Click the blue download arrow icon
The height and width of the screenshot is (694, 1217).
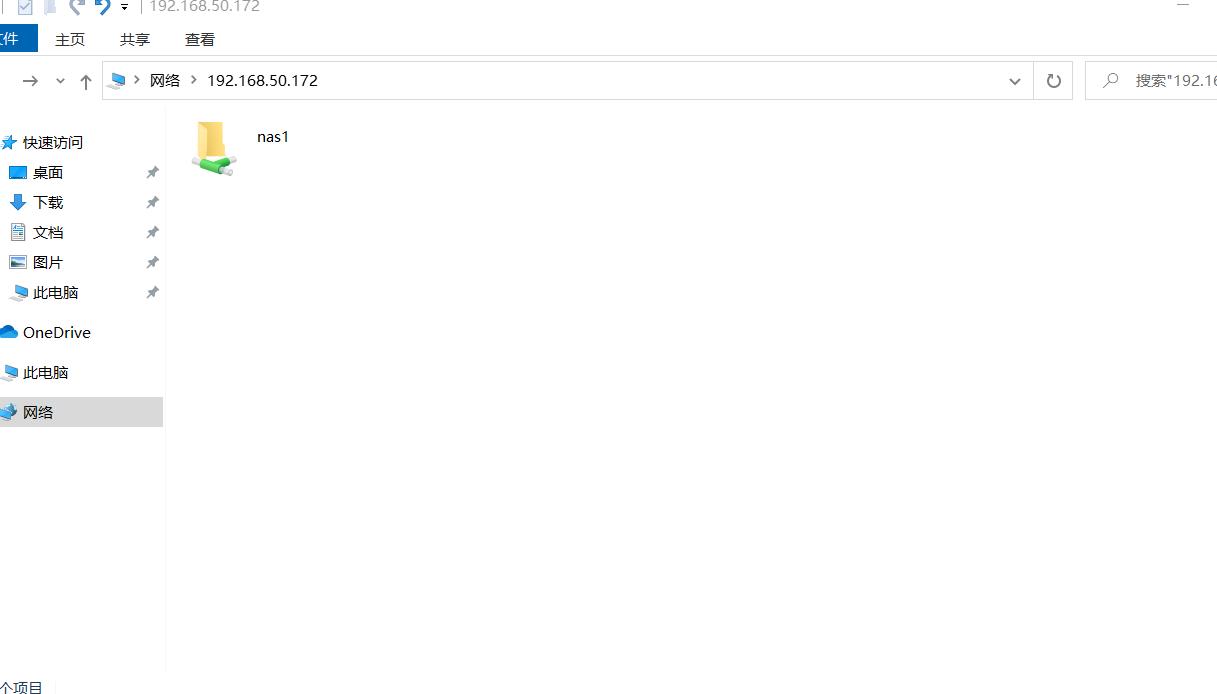point(18,202)
